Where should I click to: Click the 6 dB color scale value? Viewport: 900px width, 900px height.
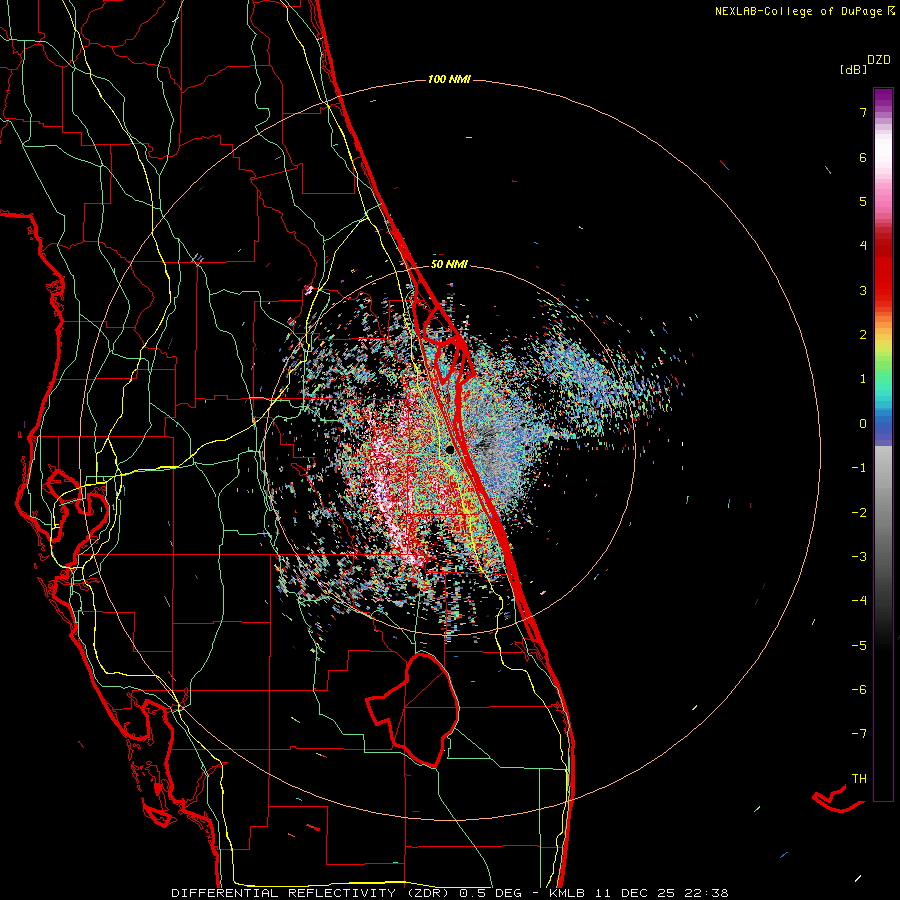[x=863, y=157]
